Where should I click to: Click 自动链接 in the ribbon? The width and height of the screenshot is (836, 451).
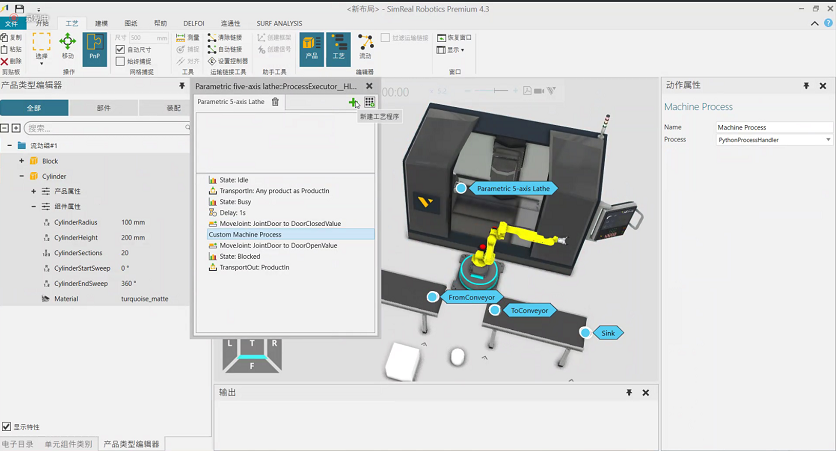click(x=225, y=50)
